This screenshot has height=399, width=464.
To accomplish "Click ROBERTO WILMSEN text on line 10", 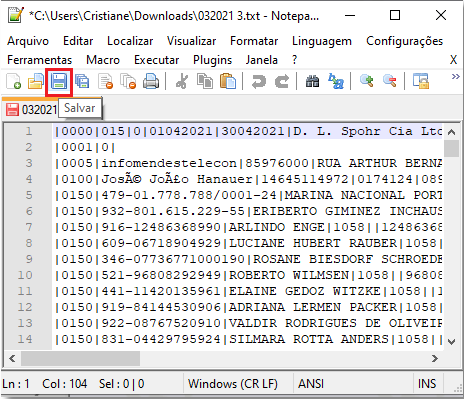I will pyautogui.click(x=289, y=275).
